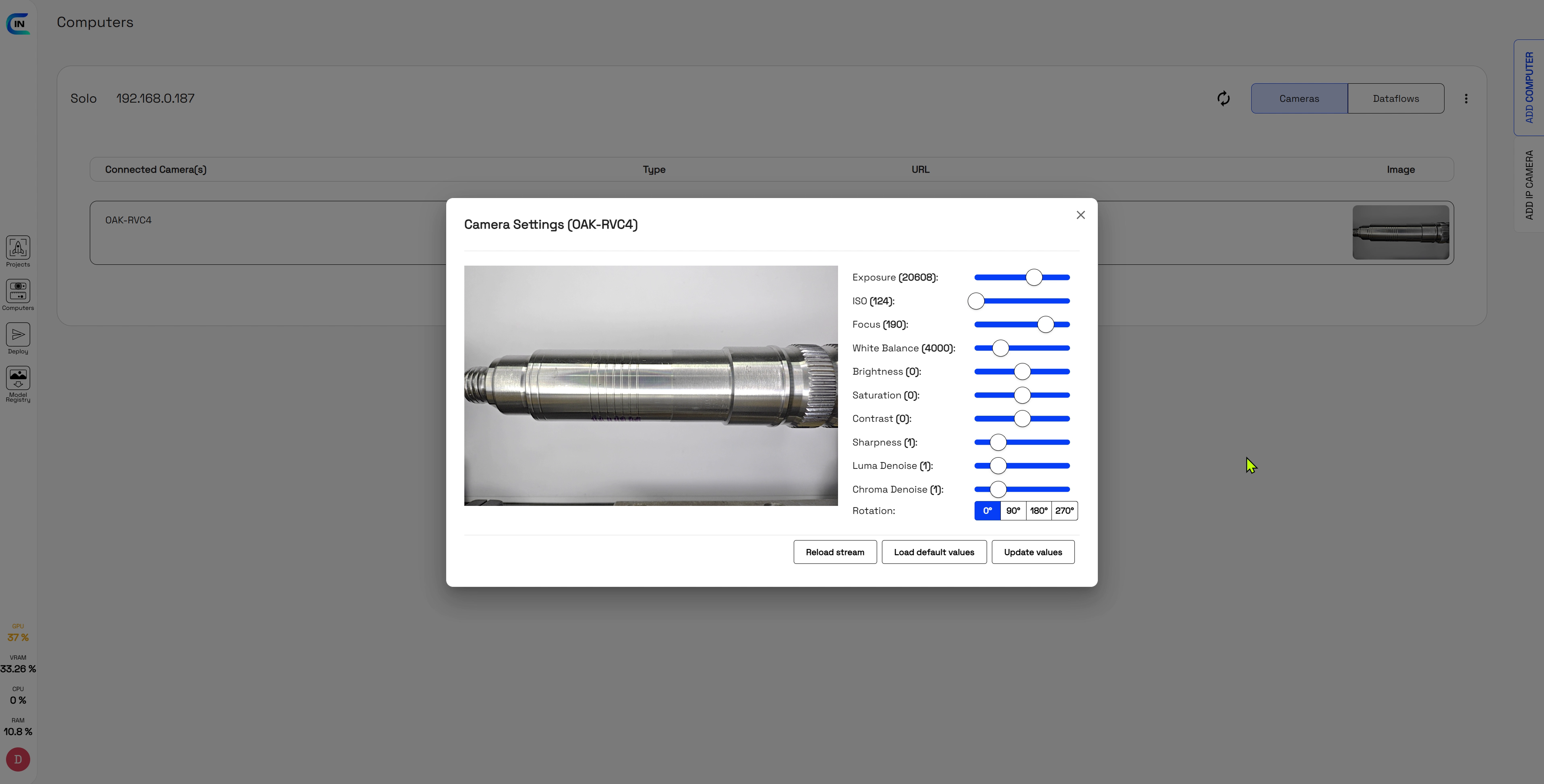This screenshot has width=1544, height=784.
Task: Click the OAK-RVC4 camera thumbnail image
Action: [1401, 232]
